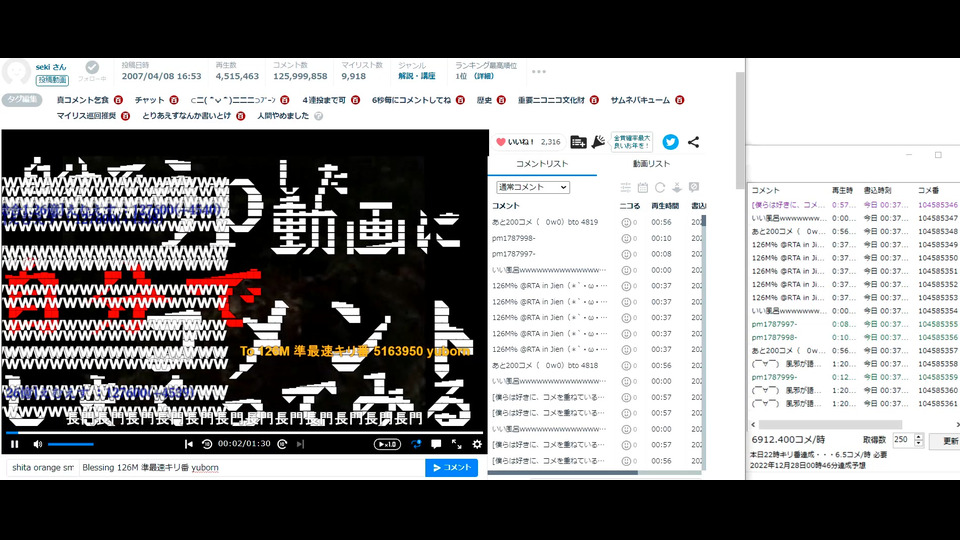
Task: Seek on the video progress bar
Action: (245, 432)
